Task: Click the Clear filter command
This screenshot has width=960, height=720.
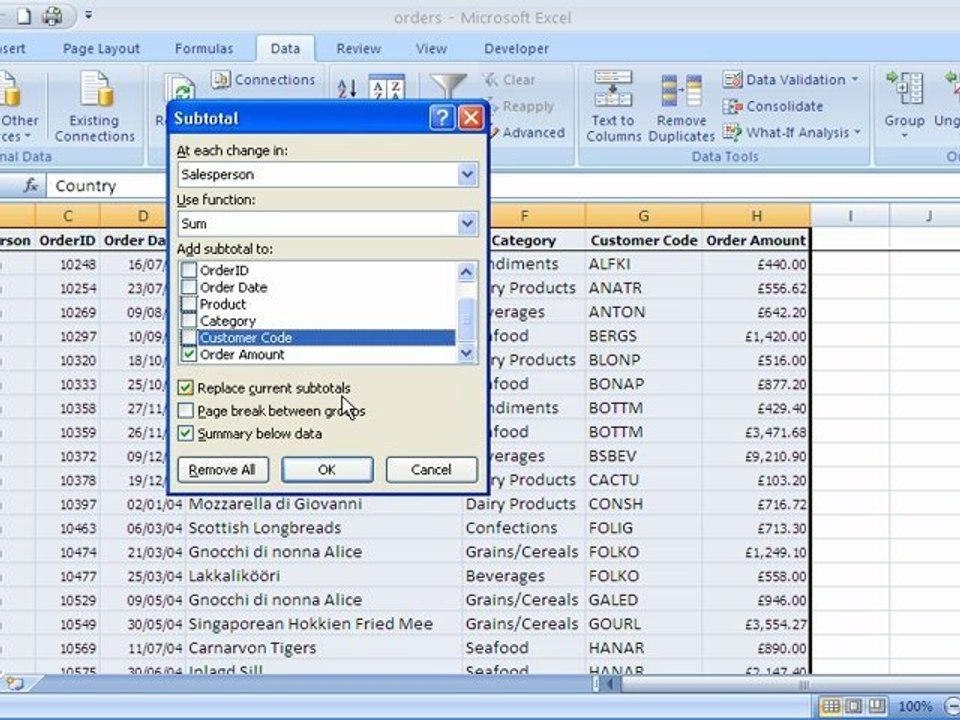Action: pyautogui.click(x=509, y=80)
